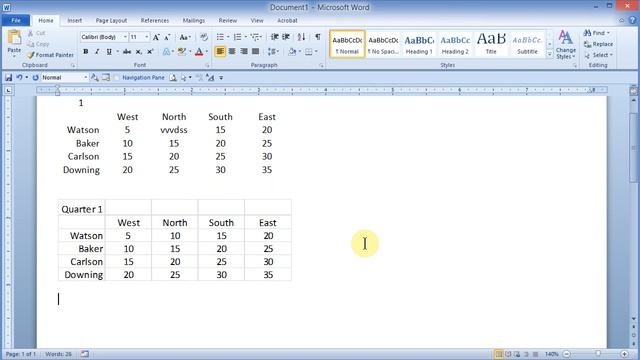The width and height of the screenshot is (640, 360).
Task: Click the zoom slider handle
Action: pyautogui.click(x=598, y=354)
